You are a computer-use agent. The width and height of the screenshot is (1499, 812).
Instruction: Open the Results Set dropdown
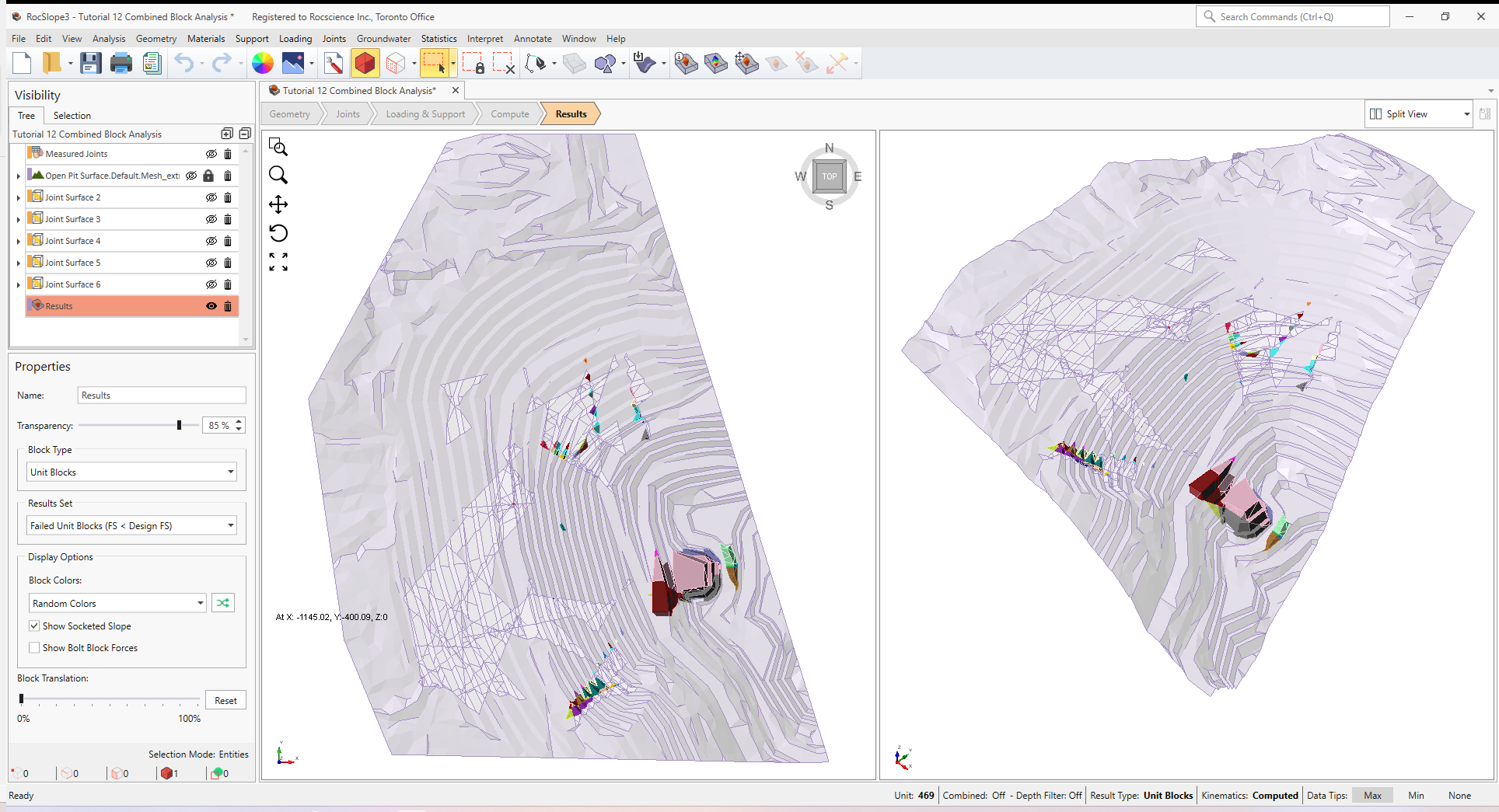[131, 526]
